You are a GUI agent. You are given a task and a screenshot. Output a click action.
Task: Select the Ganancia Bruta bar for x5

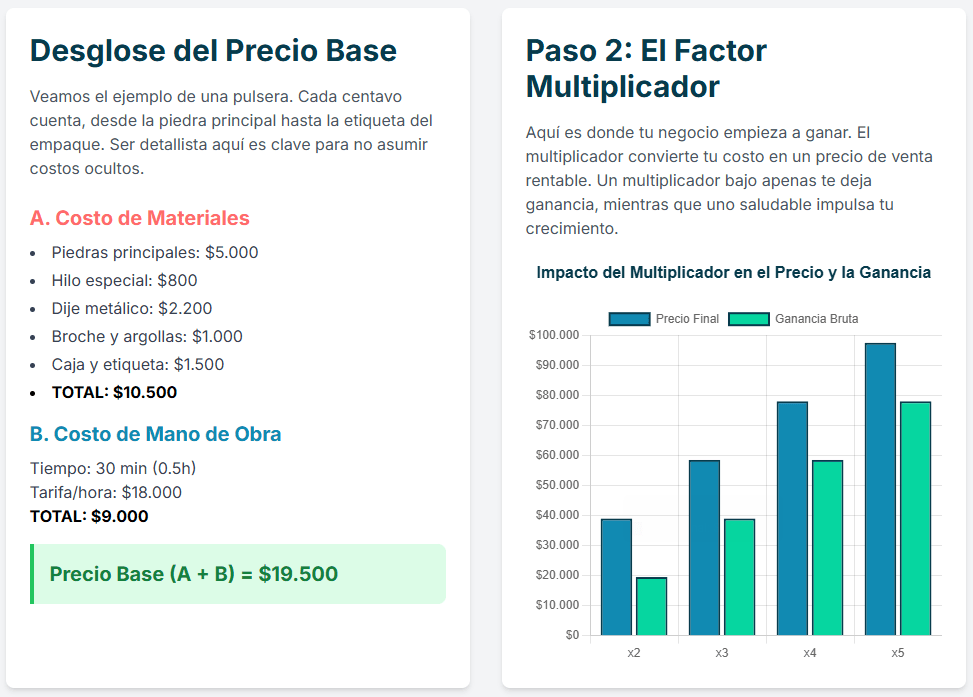tap(915, 518)
